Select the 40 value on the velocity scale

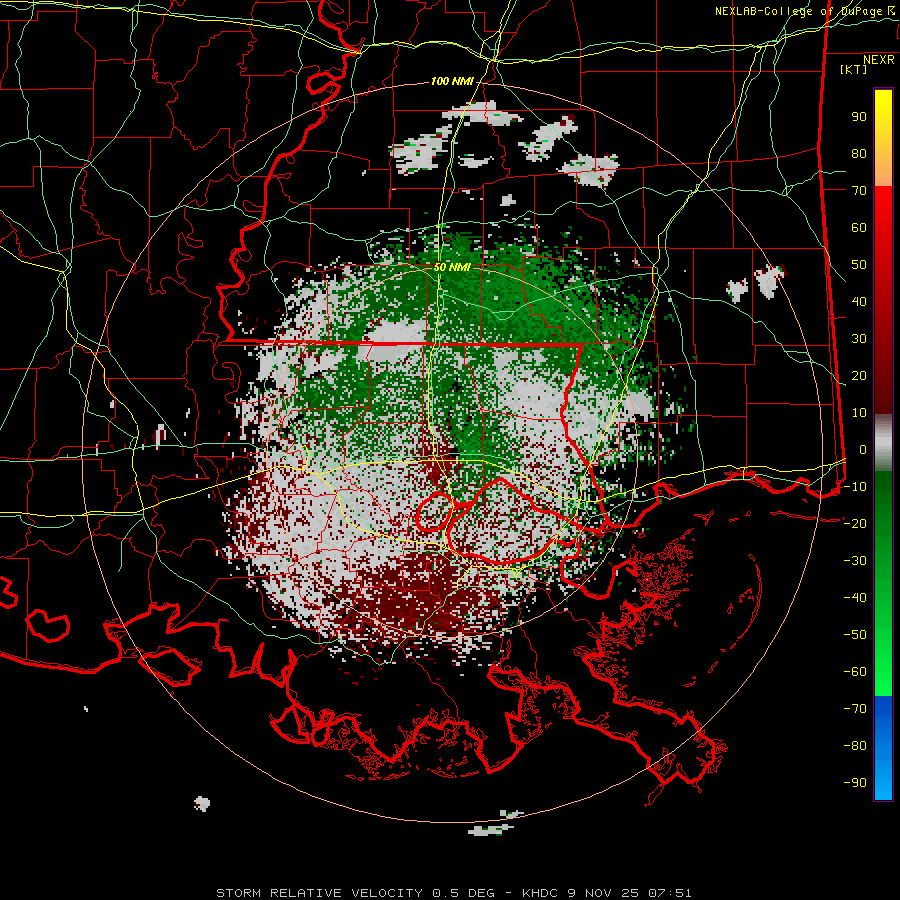859,301
